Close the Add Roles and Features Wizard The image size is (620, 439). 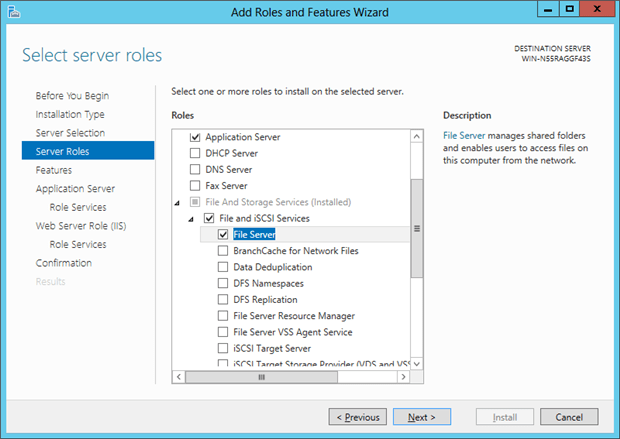point(597,9)
